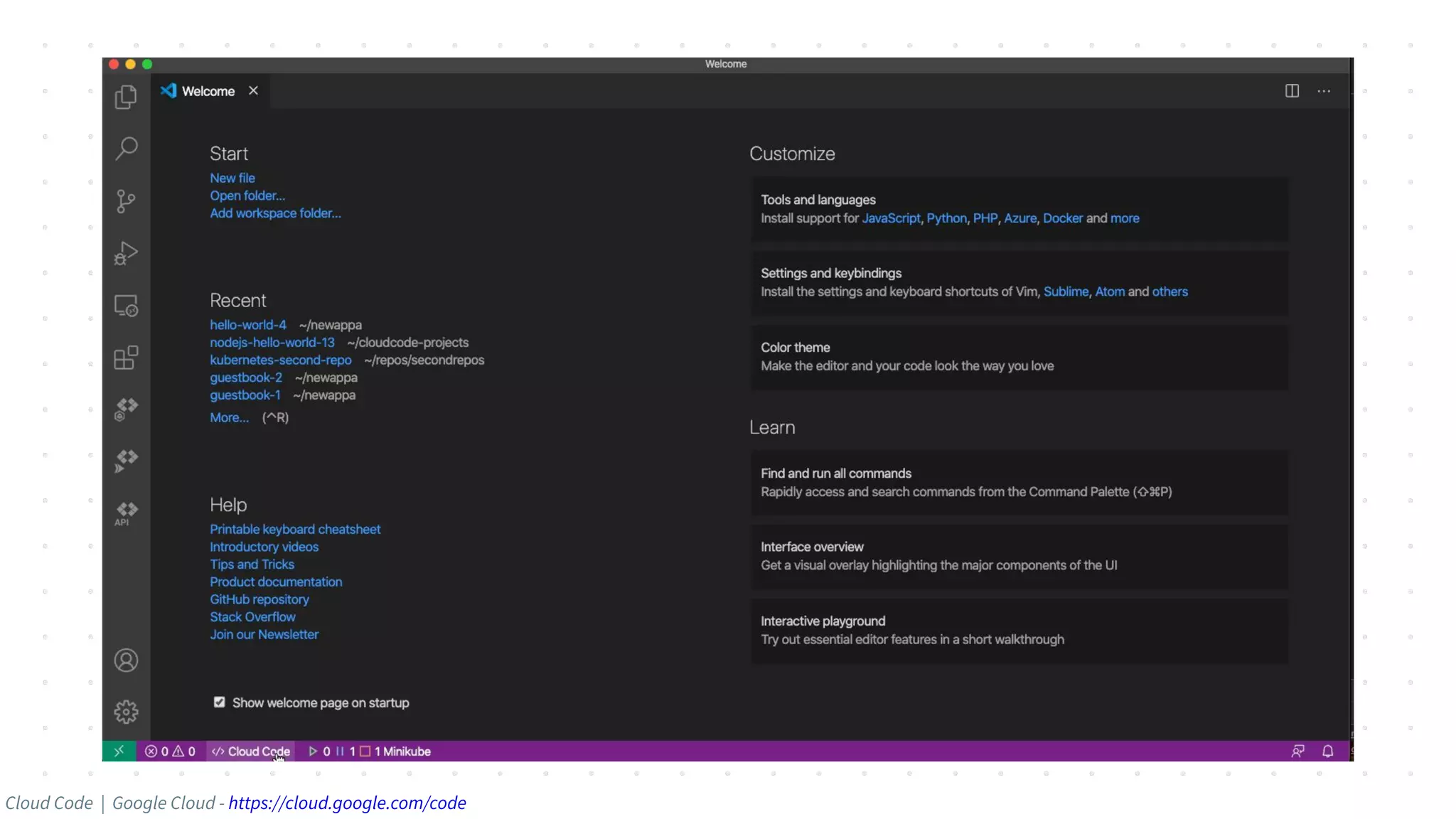This screenshot has width=1456, height=819.
Task: Open recent kubernetes-second-repo
Action: pyautogui.click(x=280, y=360)
